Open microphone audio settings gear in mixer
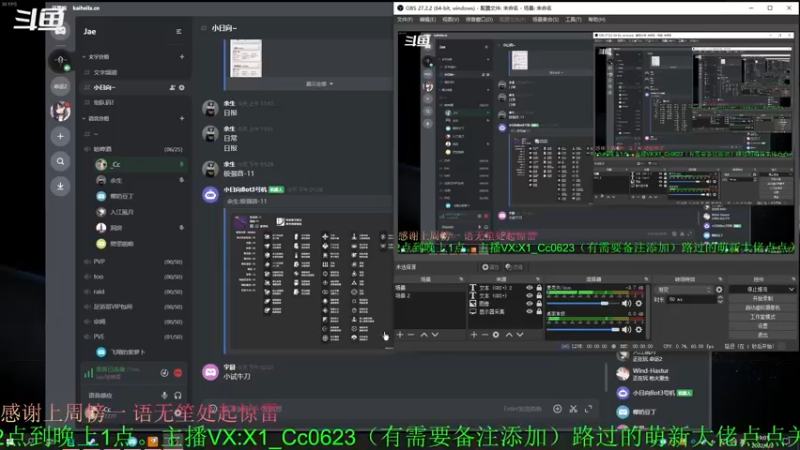This screenshot has width=800, height=450. coord(638,304)
